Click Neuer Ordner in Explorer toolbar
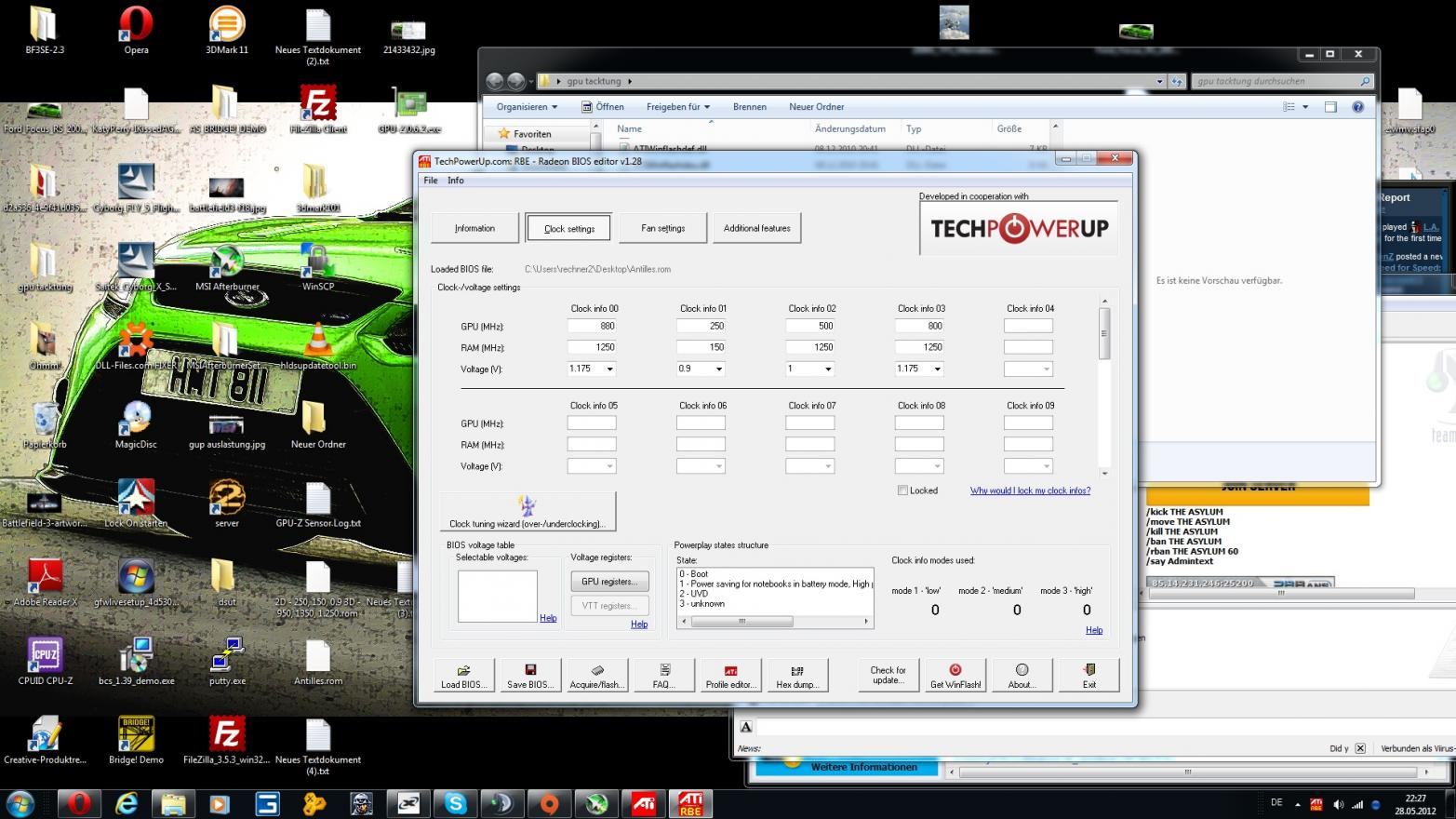This screenshot has width=1456, height=819. 816,107
